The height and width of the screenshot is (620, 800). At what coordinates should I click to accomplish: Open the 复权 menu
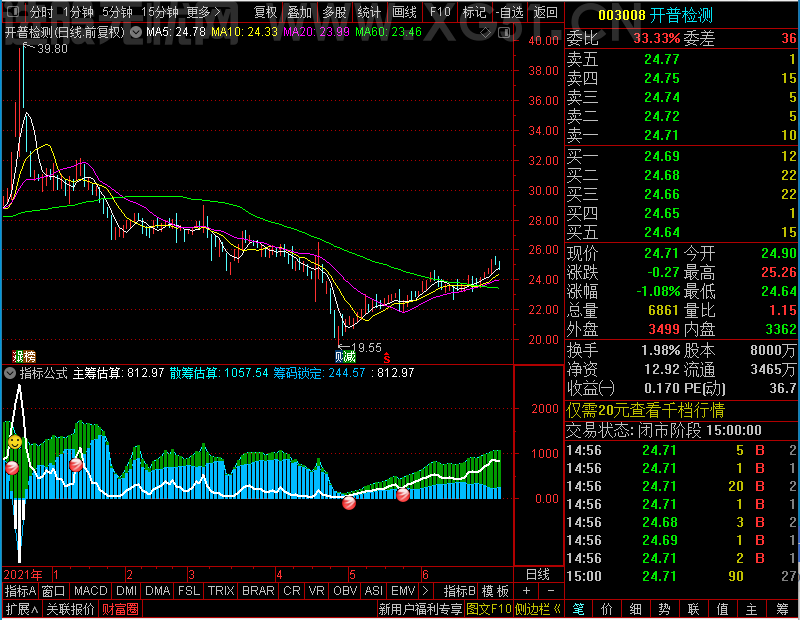tap(265, 12)
